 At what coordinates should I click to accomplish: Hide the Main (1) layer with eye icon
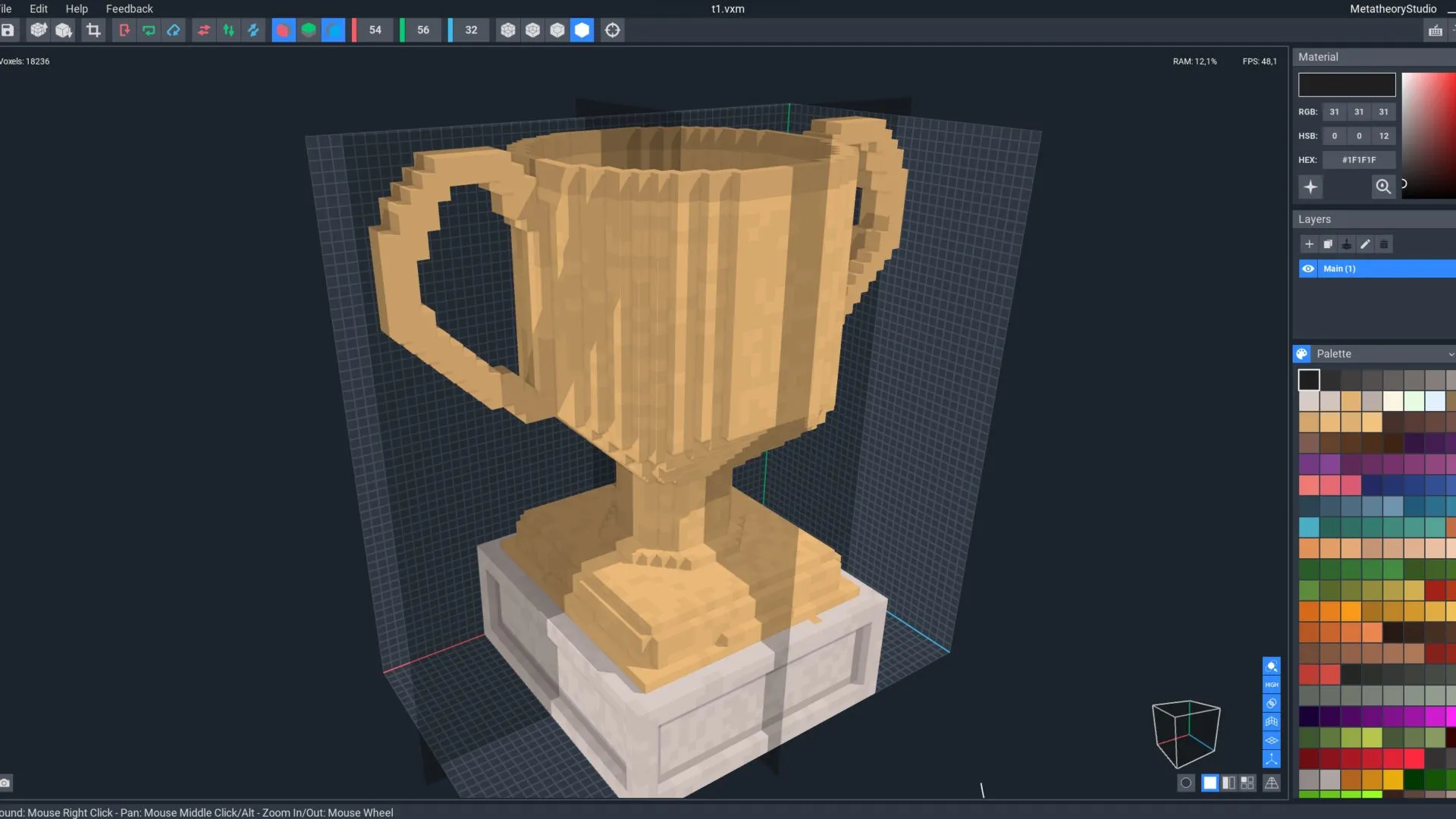(x=1308, y=268)
